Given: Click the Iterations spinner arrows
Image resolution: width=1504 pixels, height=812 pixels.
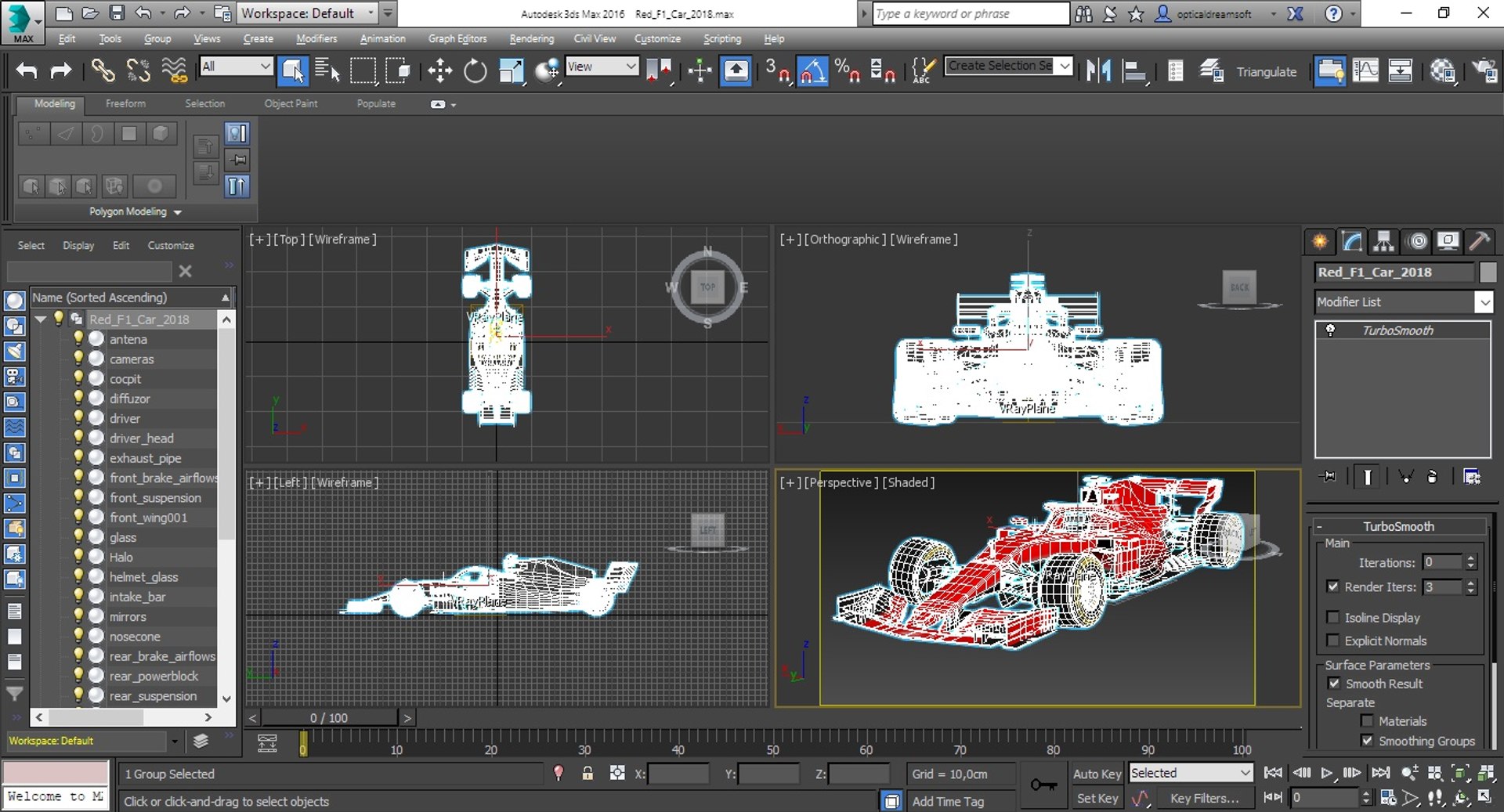Looking at the screenshot, I should (x=1470, y=562).
